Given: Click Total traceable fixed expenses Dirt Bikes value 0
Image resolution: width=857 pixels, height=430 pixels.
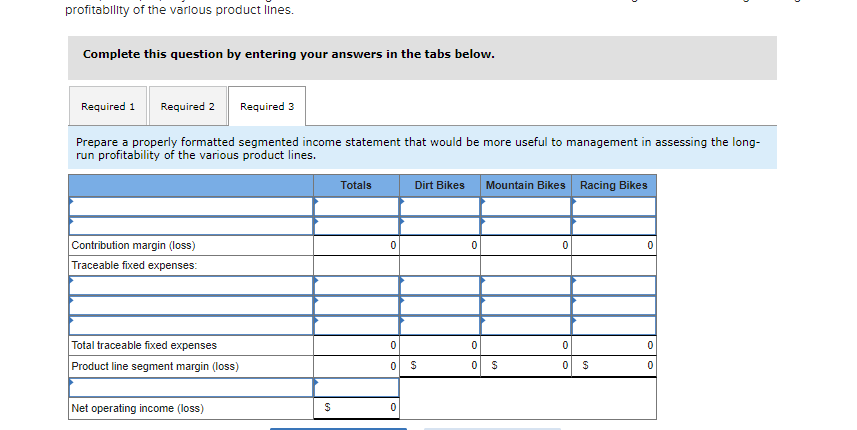Looking at the screenshot, I should coord(440,345).
